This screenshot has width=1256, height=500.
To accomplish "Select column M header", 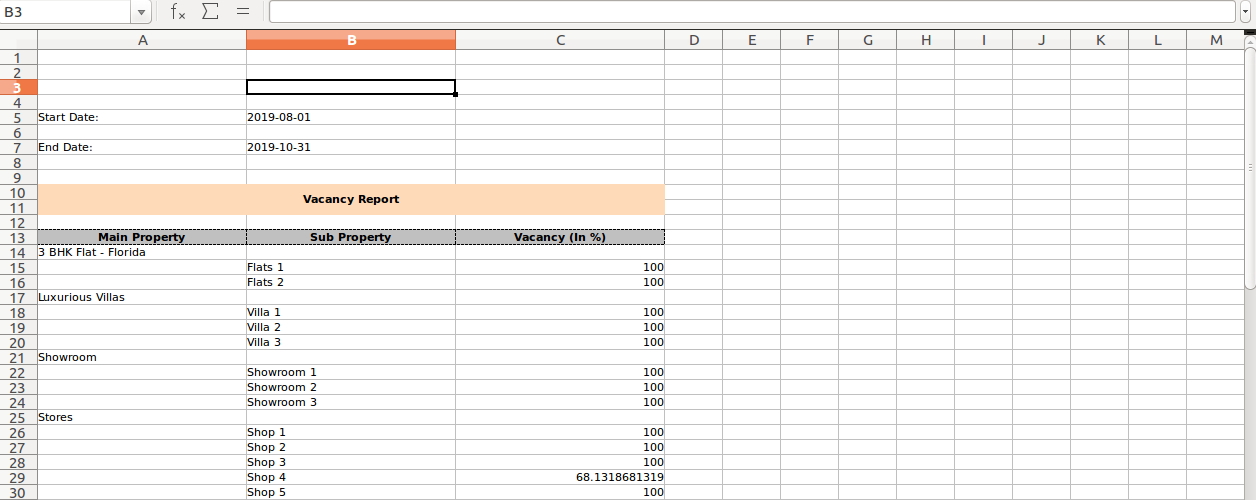I will [1216, 40].
